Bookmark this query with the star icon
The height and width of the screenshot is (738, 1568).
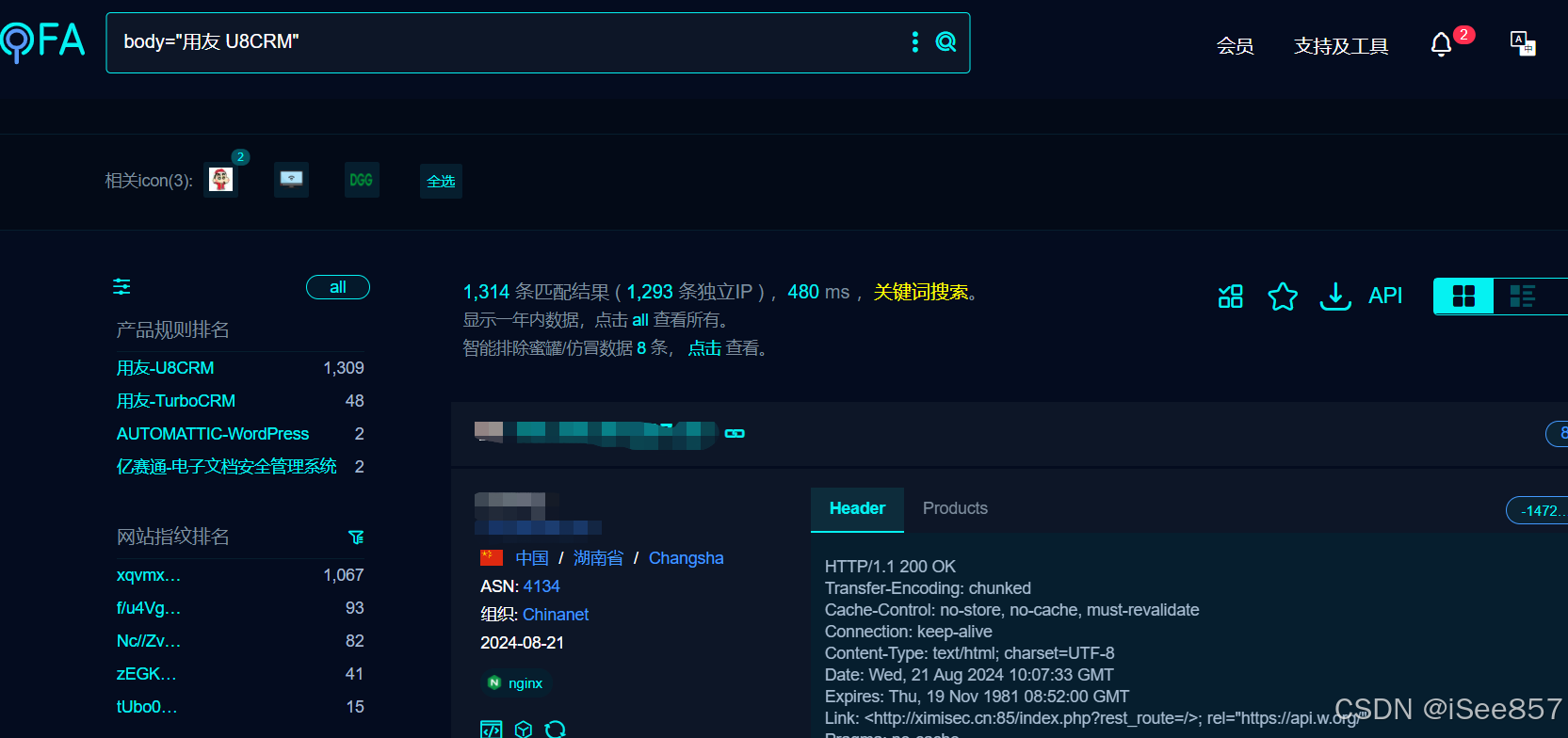(x=1283, y=297)
